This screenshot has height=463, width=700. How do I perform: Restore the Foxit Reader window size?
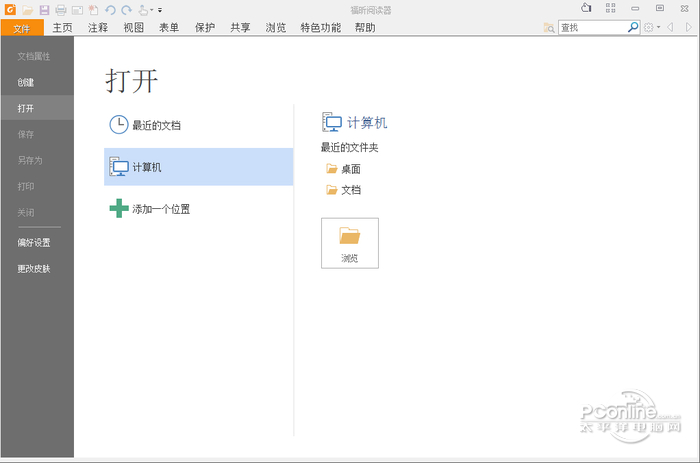660,8
